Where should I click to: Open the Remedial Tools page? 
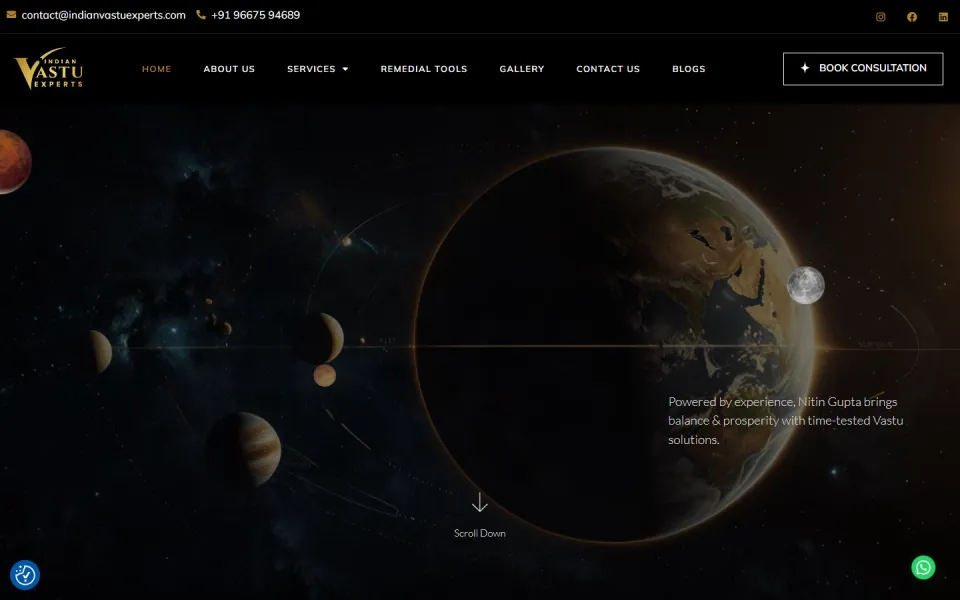coord(424,69)
